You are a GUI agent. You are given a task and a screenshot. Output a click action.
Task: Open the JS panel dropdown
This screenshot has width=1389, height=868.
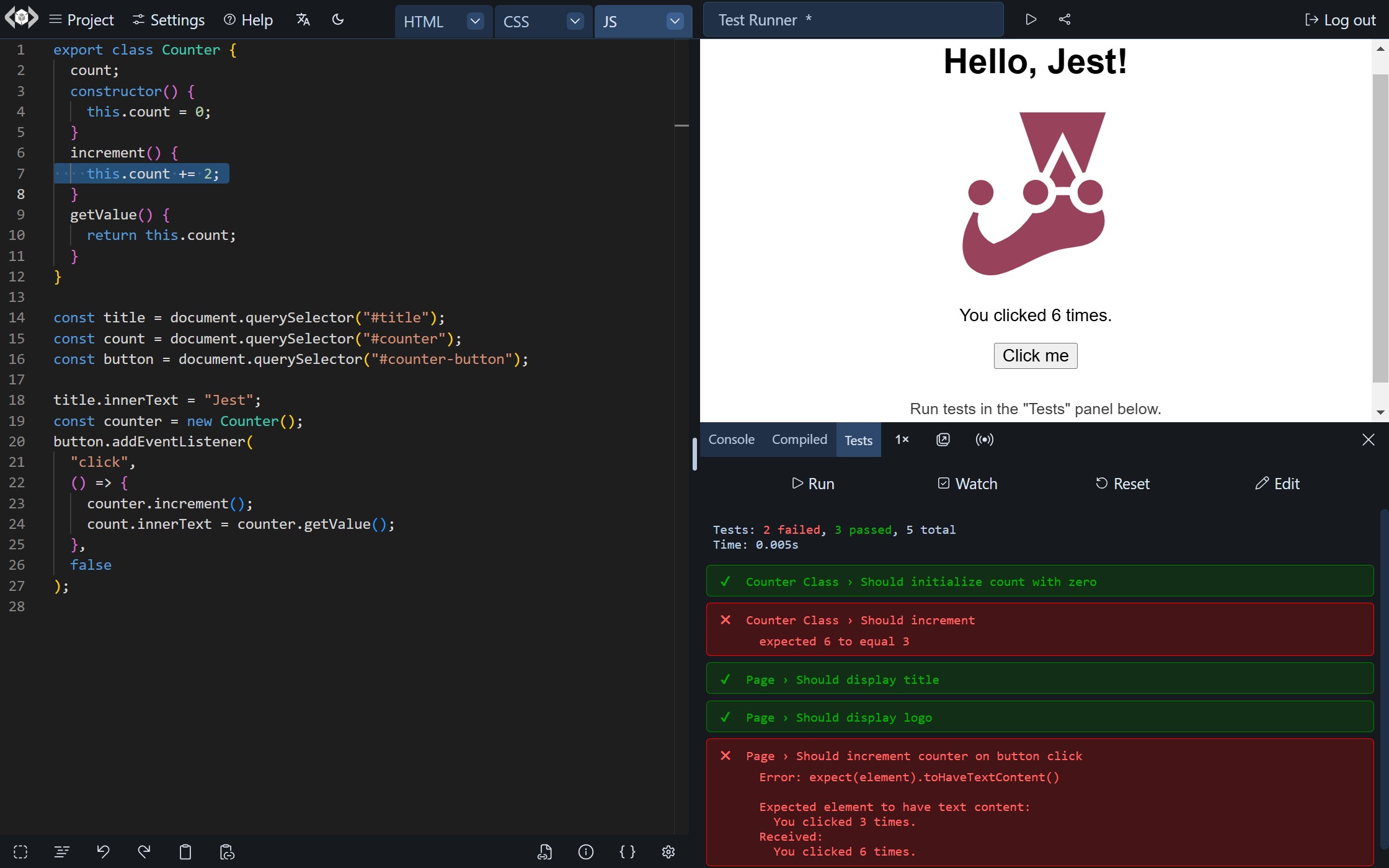pyautogui.click(x=675, y=20)
